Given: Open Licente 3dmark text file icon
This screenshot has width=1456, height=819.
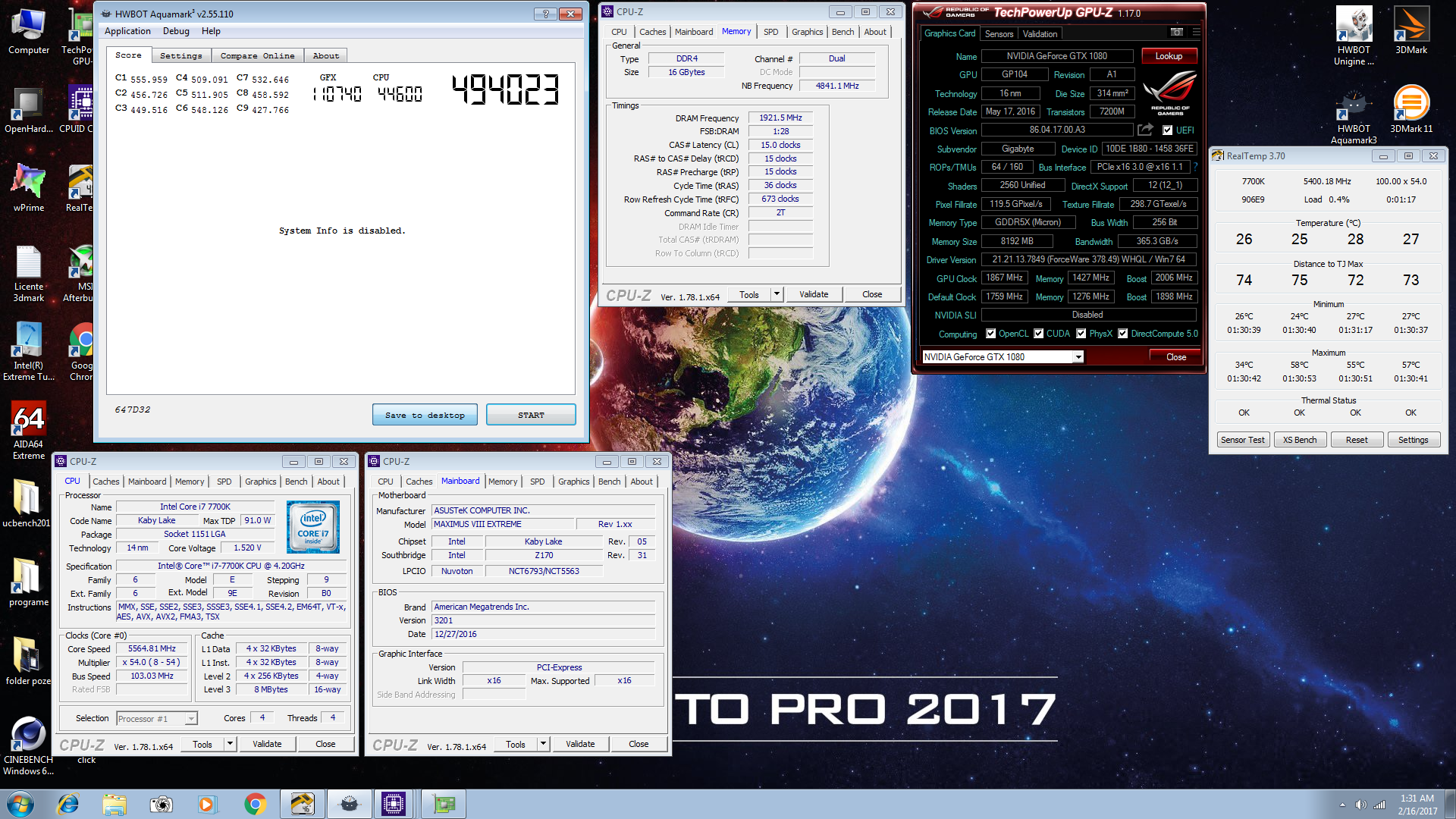Looking at the screenshot, I should [x=29, y=274].
